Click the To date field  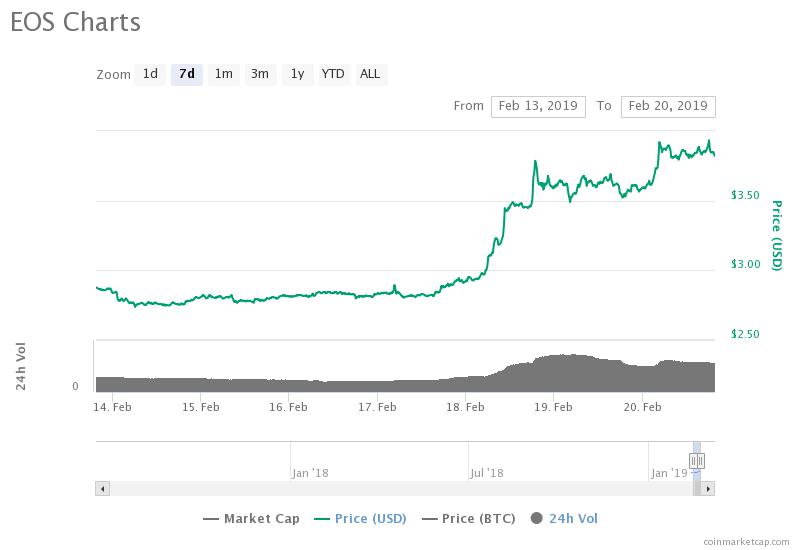coord(668,107)
